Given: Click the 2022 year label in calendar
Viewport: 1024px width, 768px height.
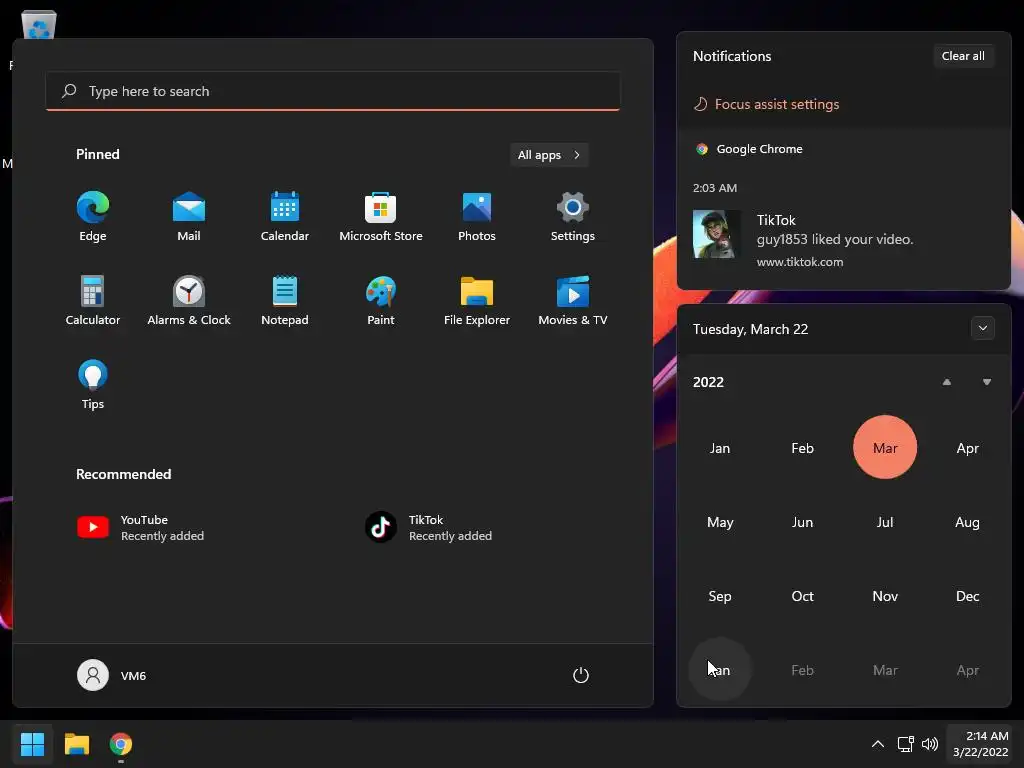Looking at the screenshot, I should click(708, 382).
